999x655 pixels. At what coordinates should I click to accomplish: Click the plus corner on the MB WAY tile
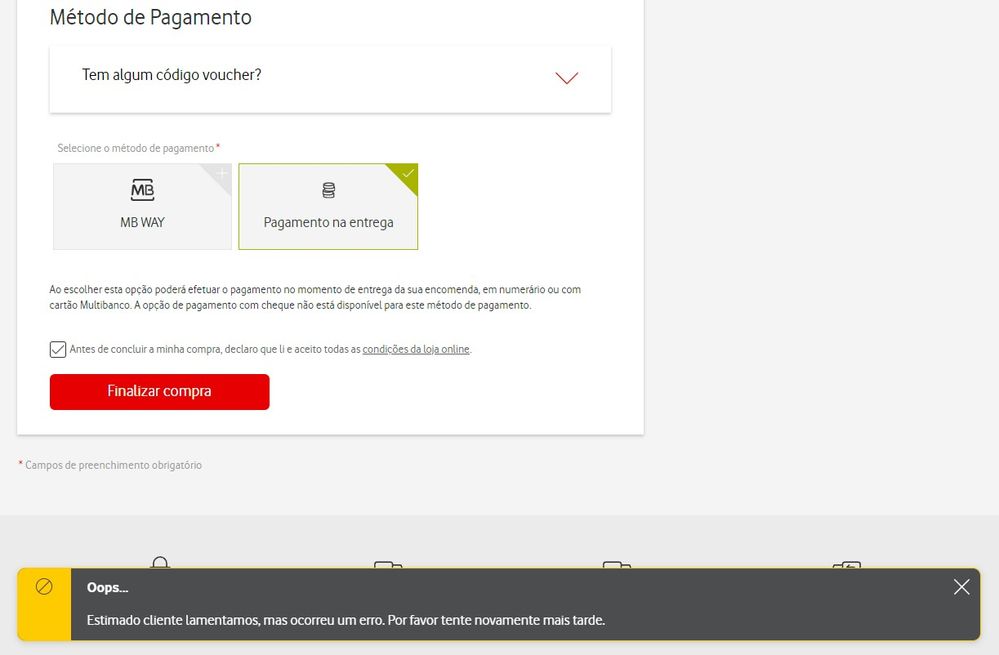(222, 173)
